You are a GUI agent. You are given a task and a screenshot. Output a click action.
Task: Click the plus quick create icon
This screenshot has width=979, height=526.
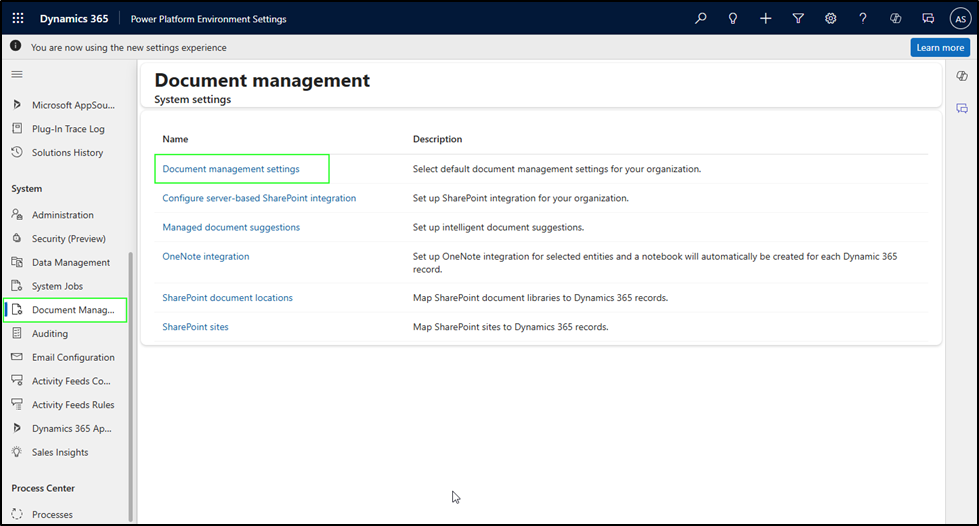click(765, 18)
